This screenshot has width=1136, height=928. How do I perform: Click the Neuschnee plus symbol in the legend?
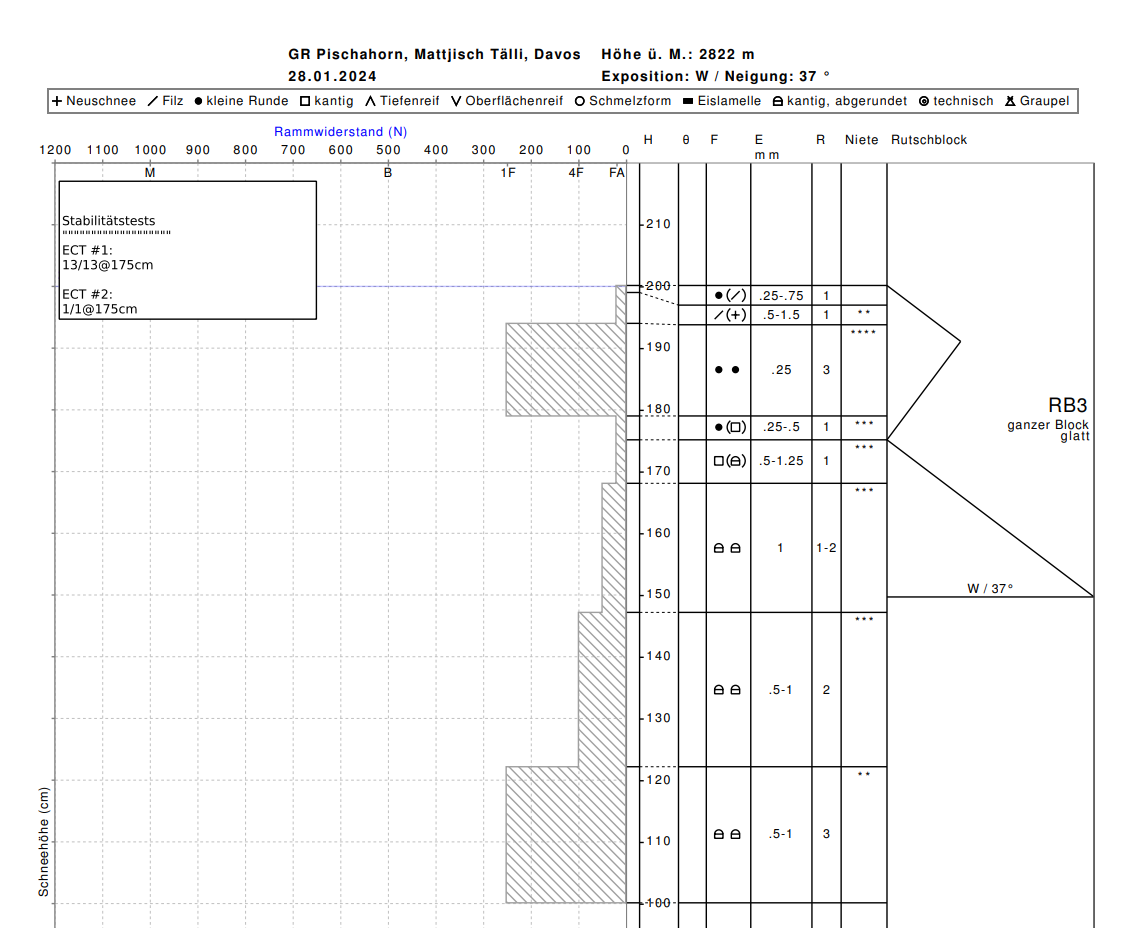coord(57,101)
